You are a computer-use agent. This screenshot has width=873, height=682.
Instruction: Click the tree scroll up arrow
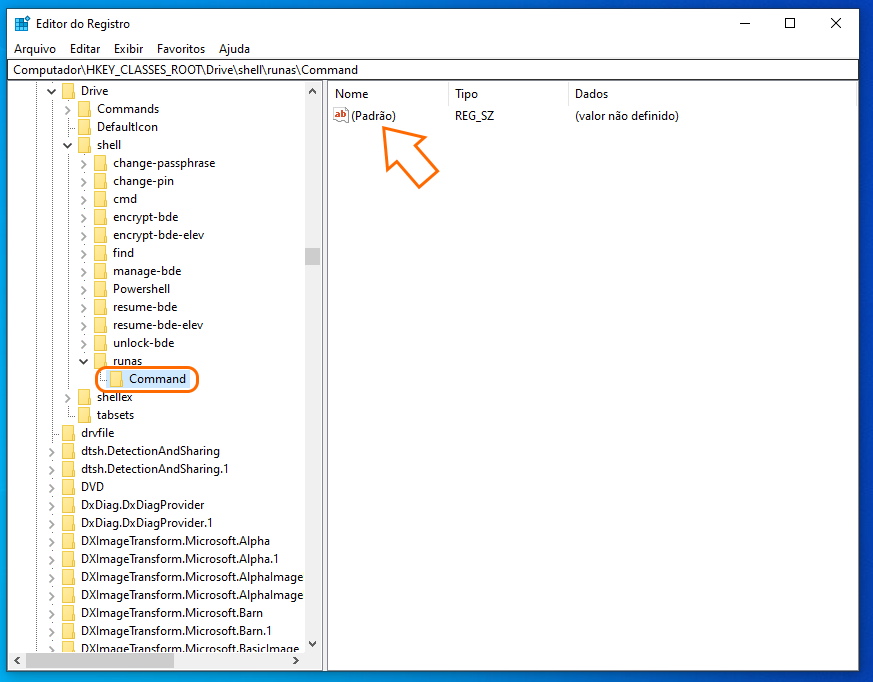[x=312, y=91]
